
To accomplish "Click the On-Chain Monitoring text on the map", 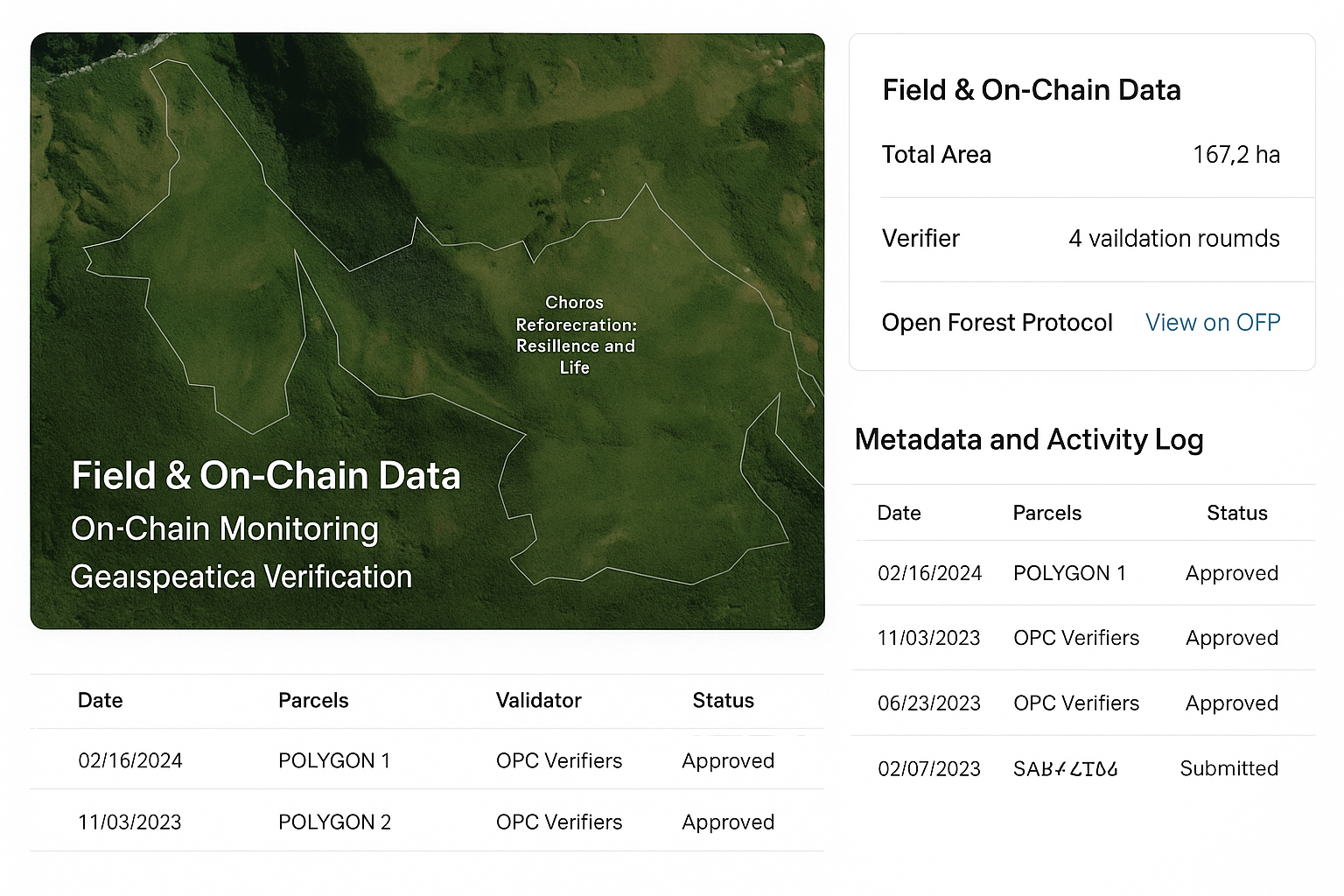I will click(225, 528).
